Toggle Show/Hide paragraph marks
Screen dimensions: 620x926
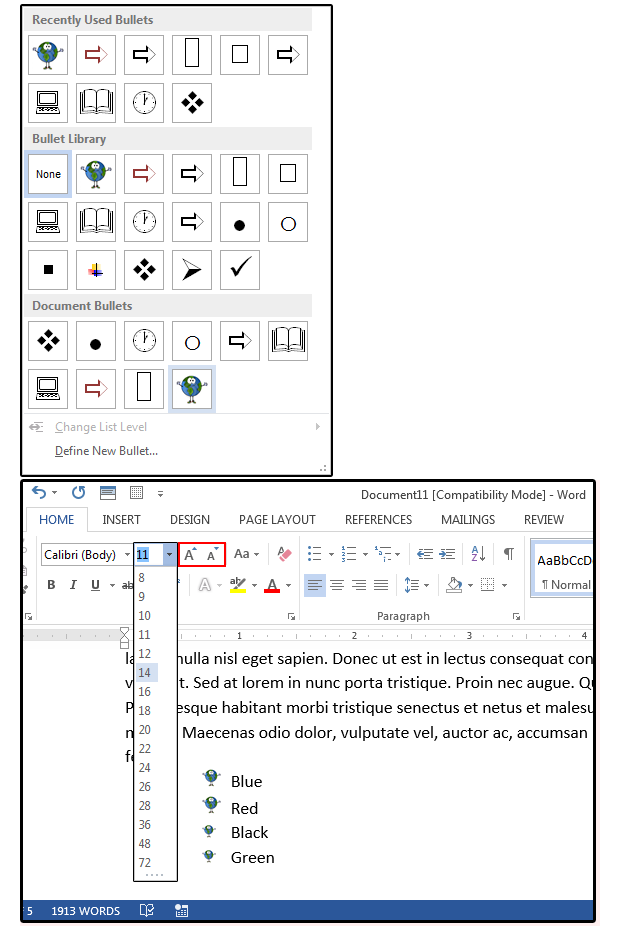pos(508,554)
